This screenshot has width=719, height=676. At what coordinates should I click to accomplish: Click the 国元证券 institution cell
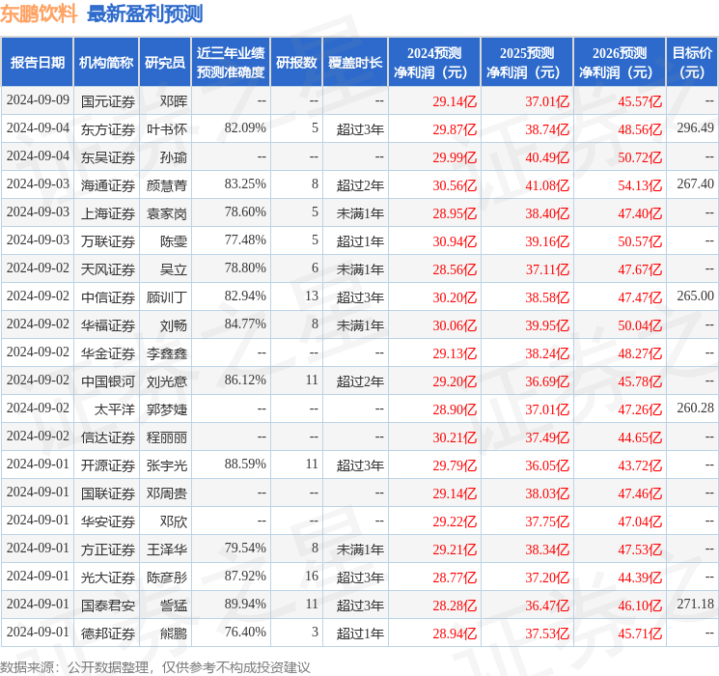coord(108,101)
